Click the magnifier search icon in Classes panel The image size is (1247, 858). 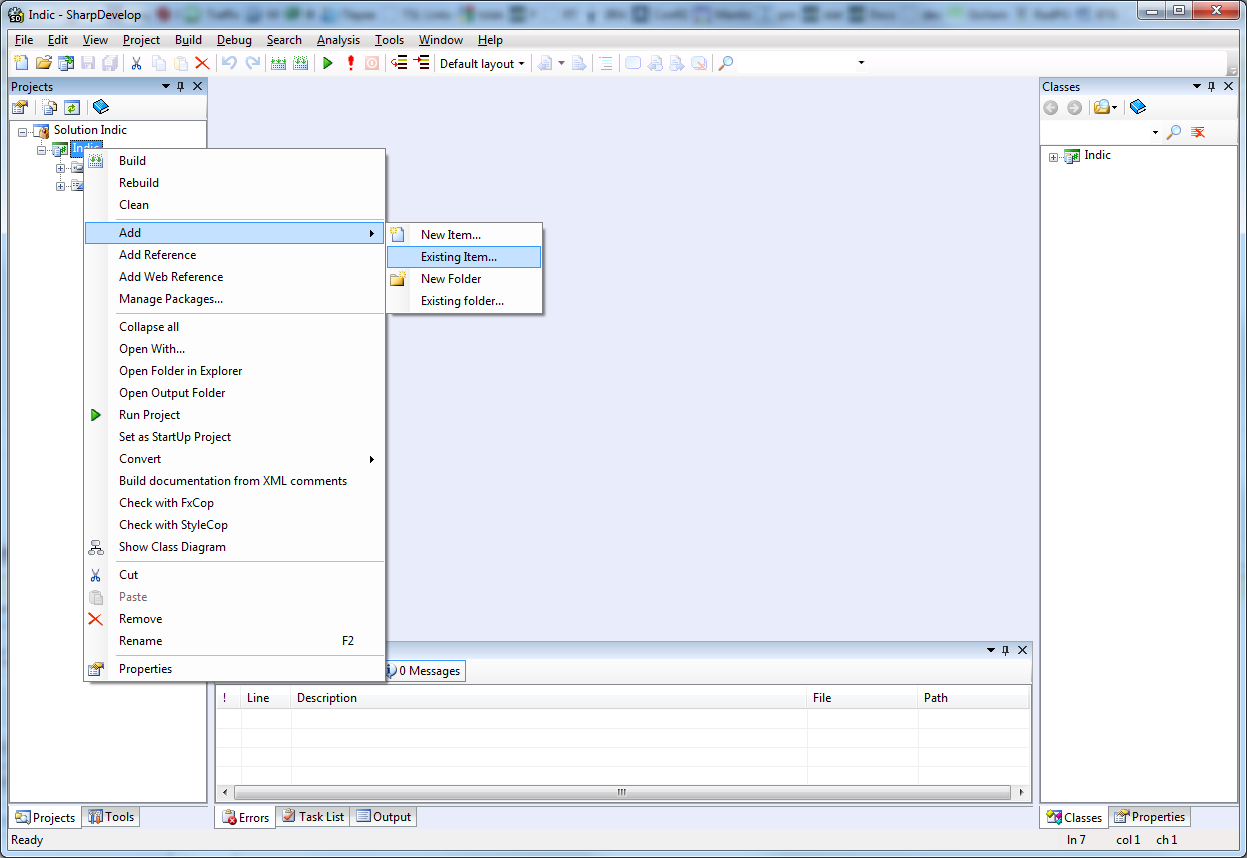(x=1175, y=132)
